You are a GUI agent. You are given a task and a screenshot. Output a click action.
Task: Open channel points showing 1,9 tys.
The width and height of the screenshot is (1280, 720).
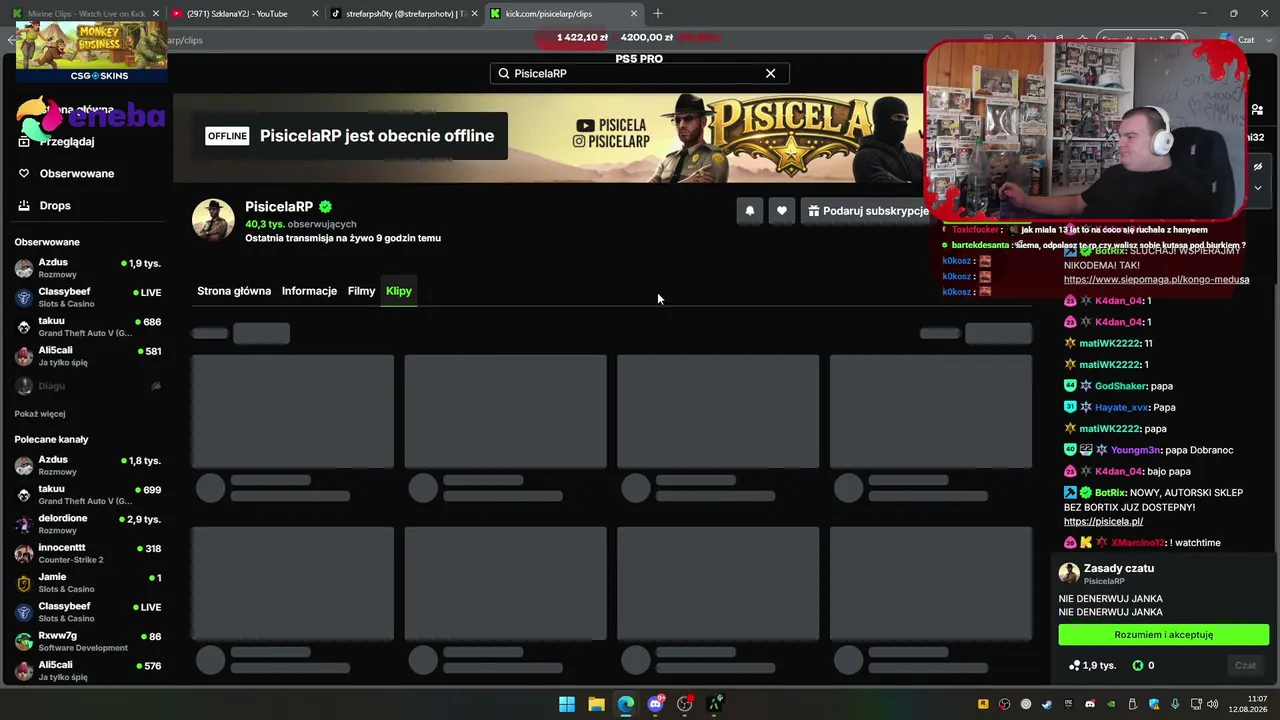tap(1092, 665)
